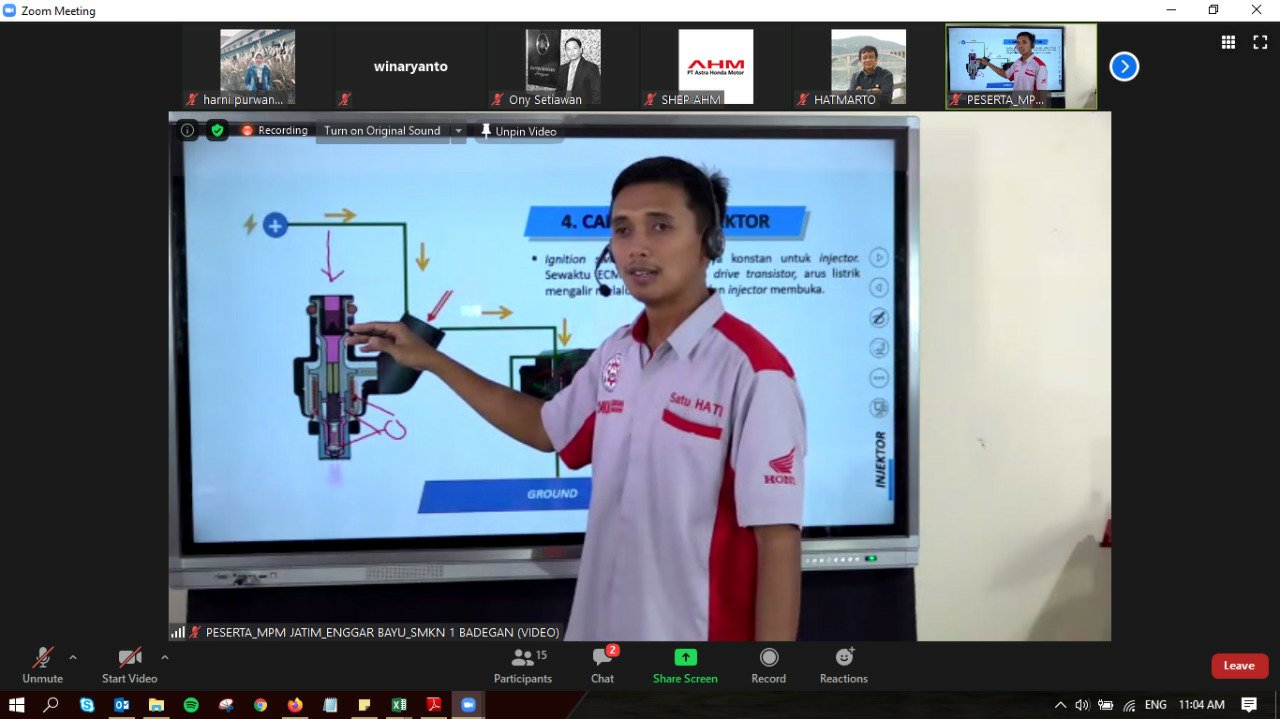The image size is (1280, 719).
Task: Open dropdown next to Turn on Original Sound
Action: pos(458,131)
